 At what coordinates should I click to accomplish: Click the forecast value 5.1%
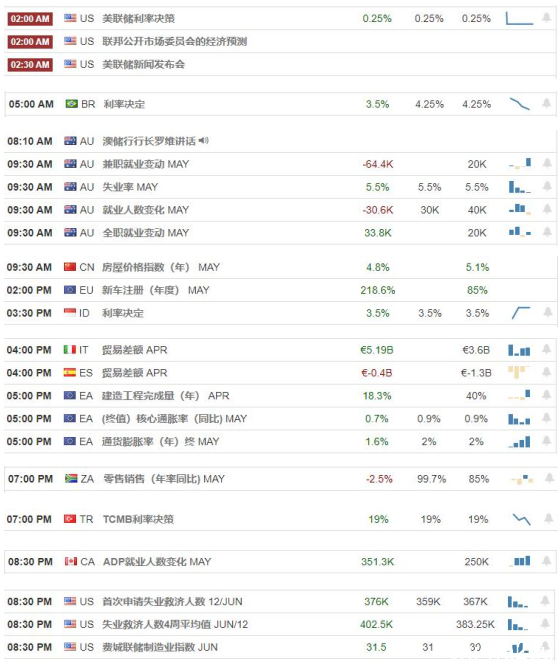477,267
